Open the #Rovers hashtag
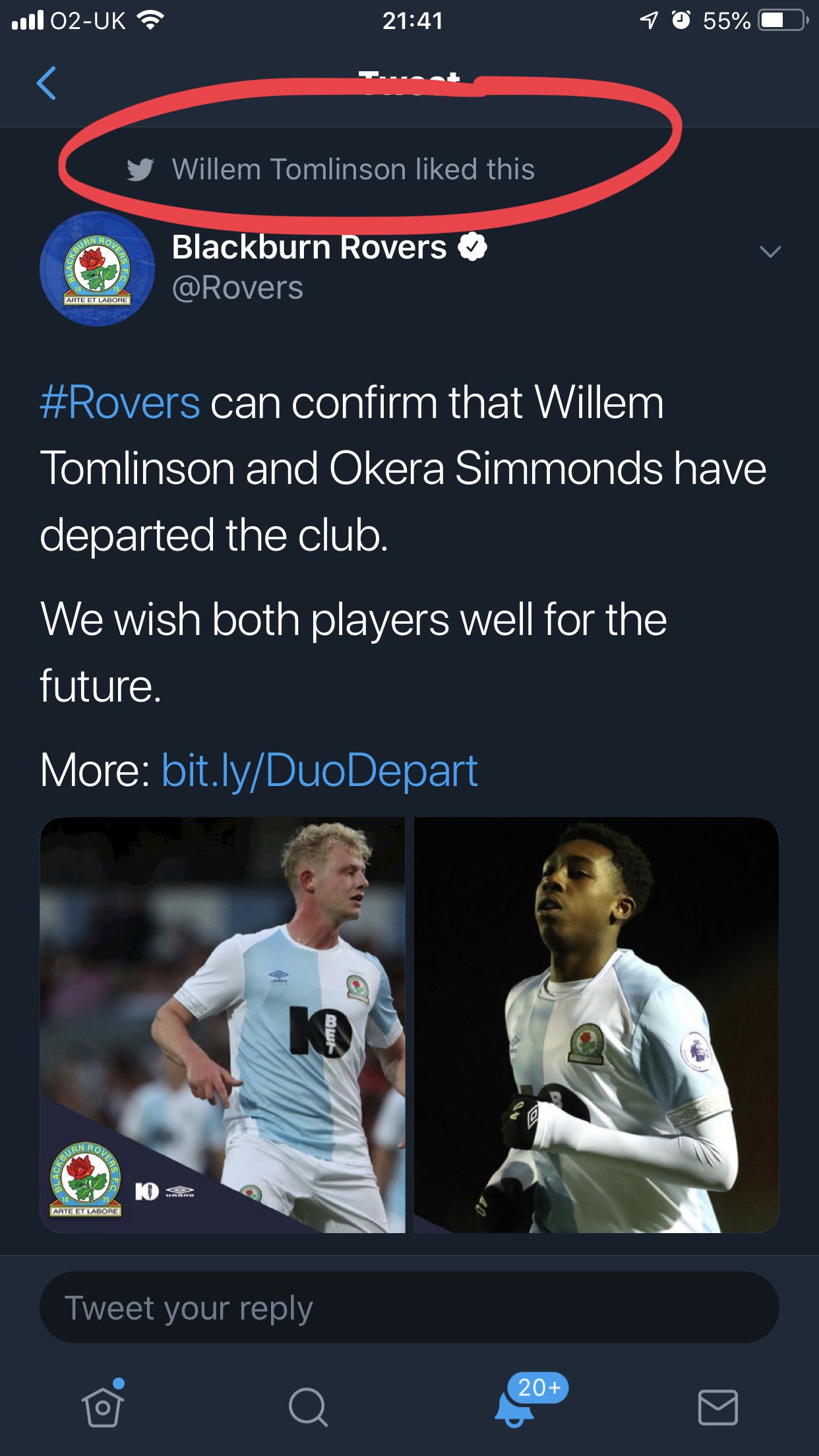Viewport: 819px width, 1456px height. (x=119, y=402)
